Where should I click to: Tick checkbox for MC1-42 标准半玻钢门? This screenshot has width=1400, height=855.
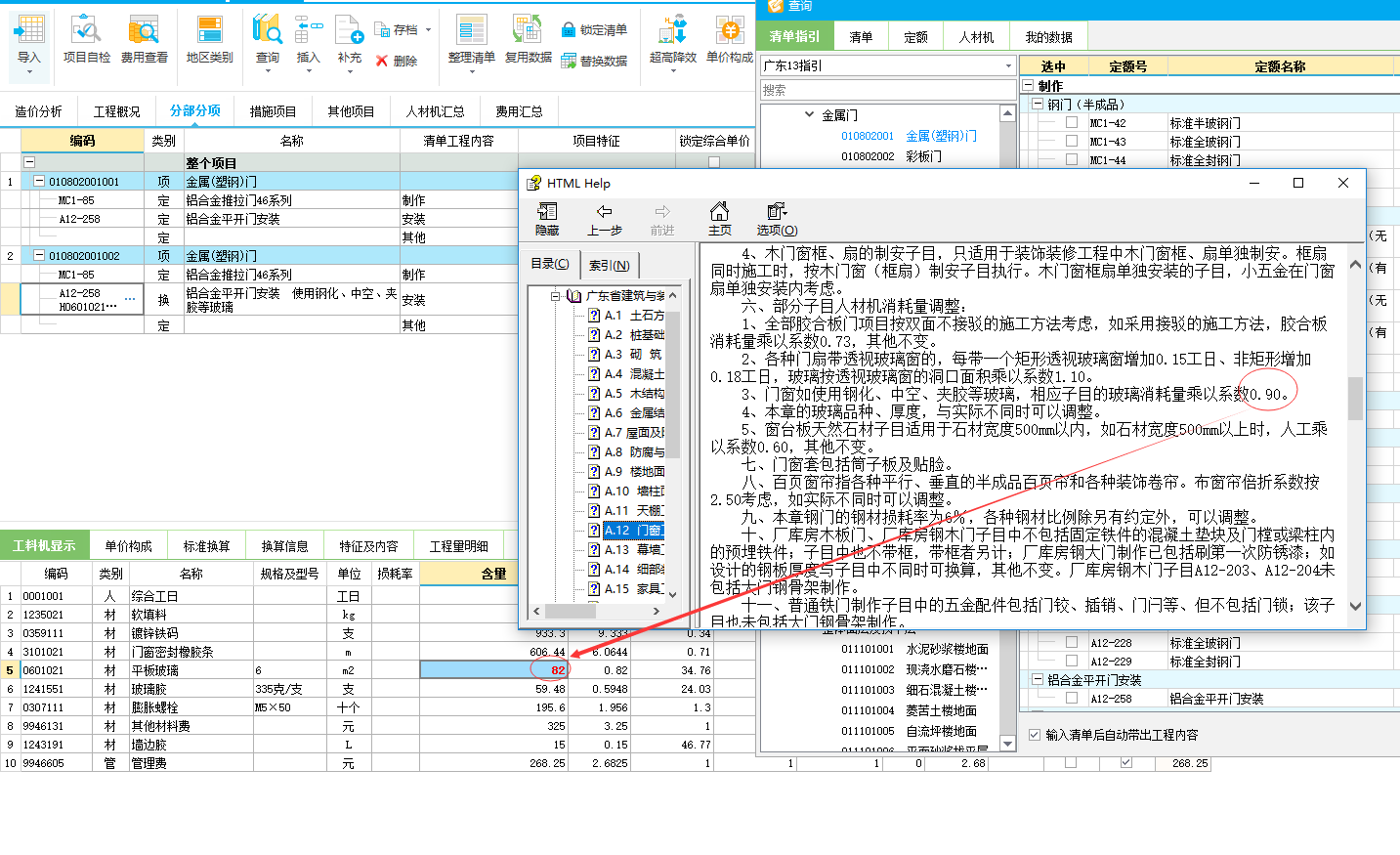(x=1072, y=123)
